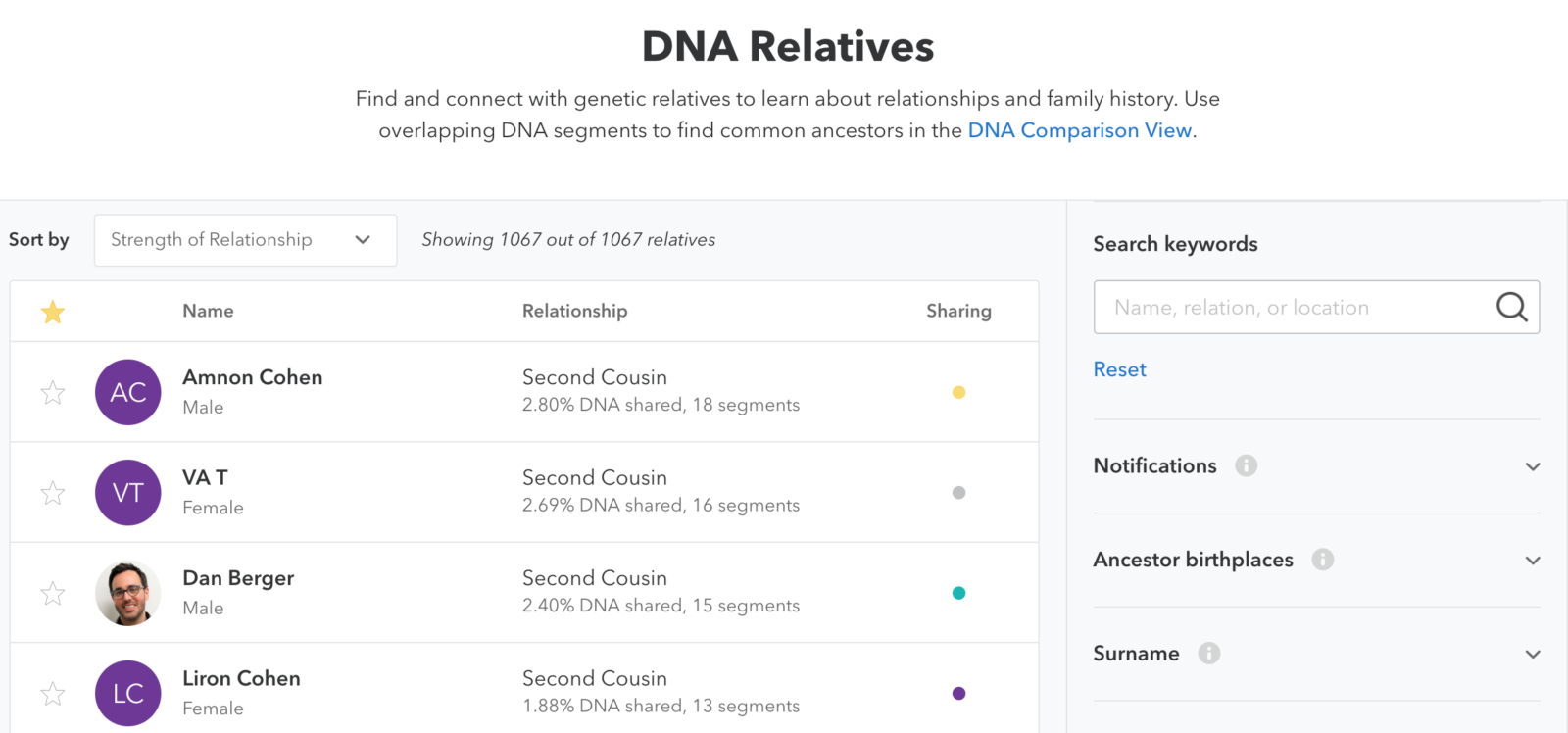Expand the Notifications filter section

[1317, 466]
